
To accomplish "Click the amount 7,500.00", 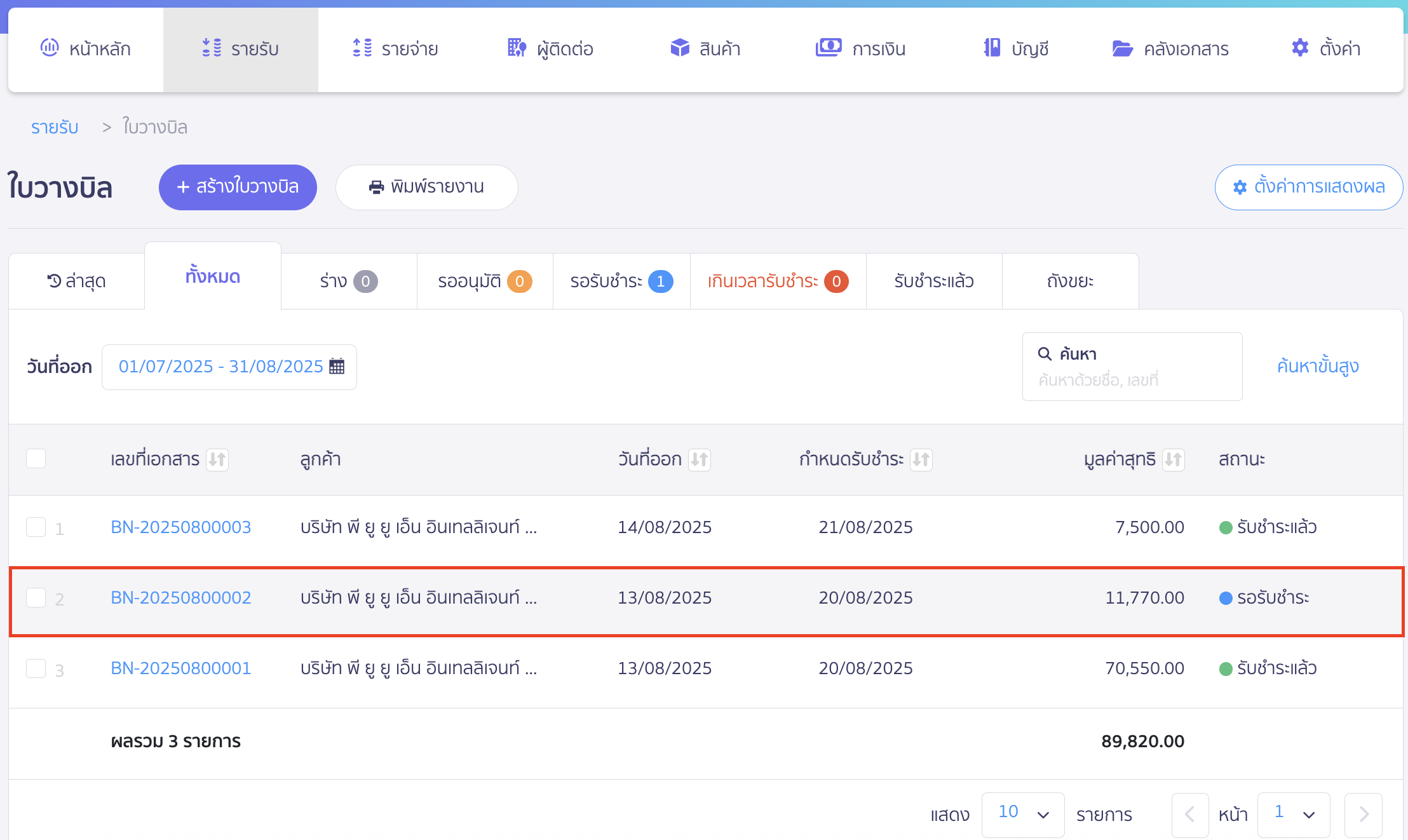I will click(x=1149, y=527).
